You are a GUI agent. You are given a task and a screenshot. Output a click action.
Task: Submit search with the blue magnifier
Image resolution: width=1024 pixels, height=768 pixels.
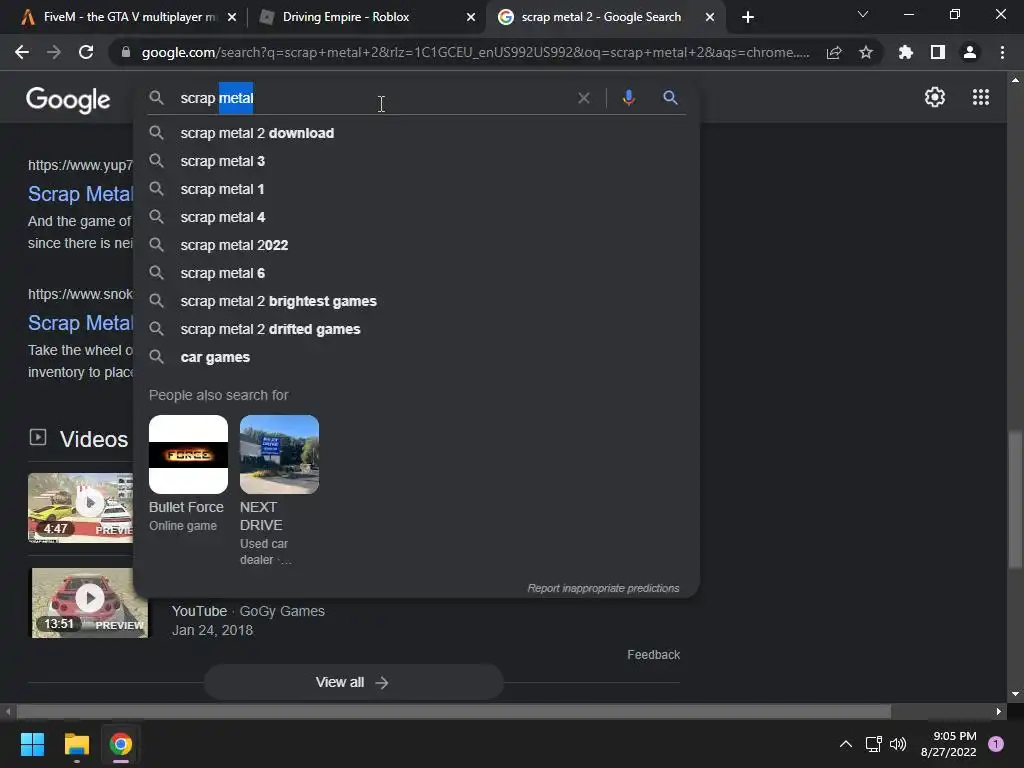tap(670, 98)
